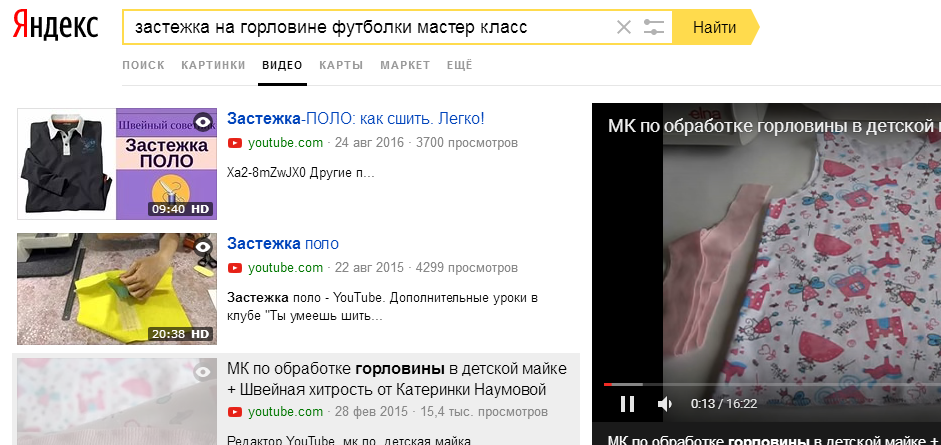Switch to КАРТИНКИ tab

coord(214,65)
